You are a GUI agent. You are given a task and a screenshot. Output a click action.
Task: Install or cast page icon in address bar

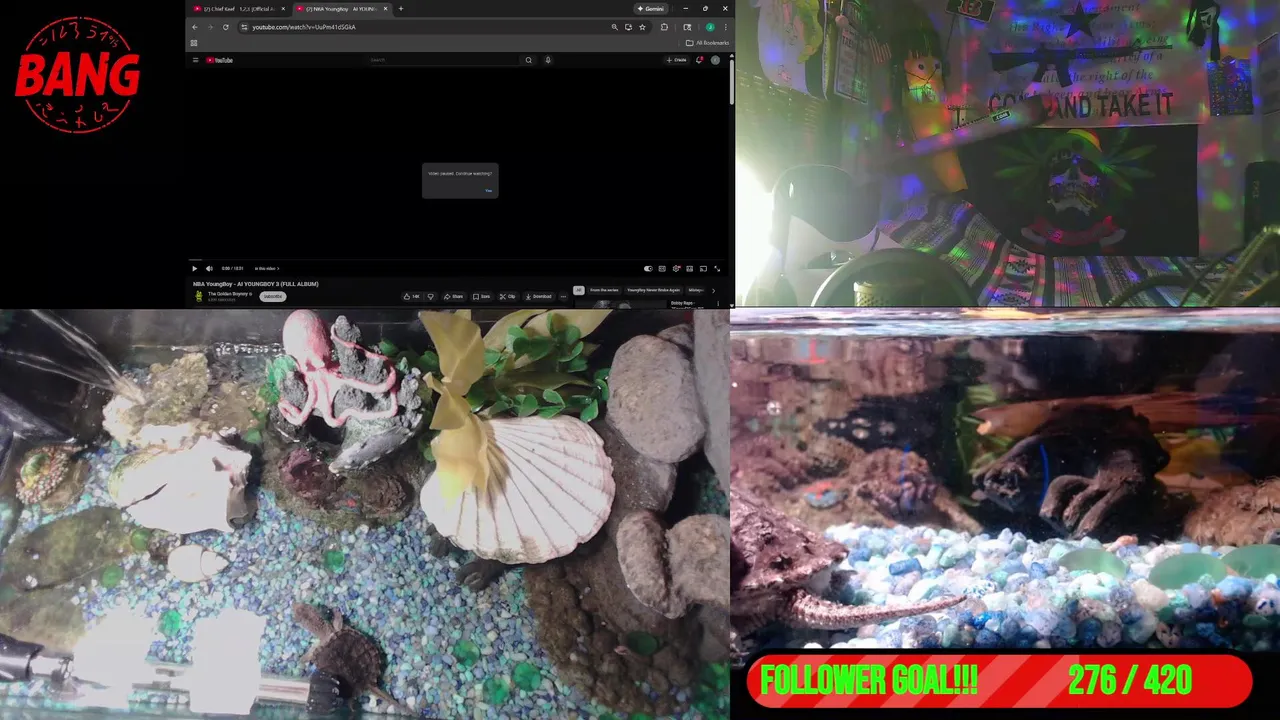(628, 27)
